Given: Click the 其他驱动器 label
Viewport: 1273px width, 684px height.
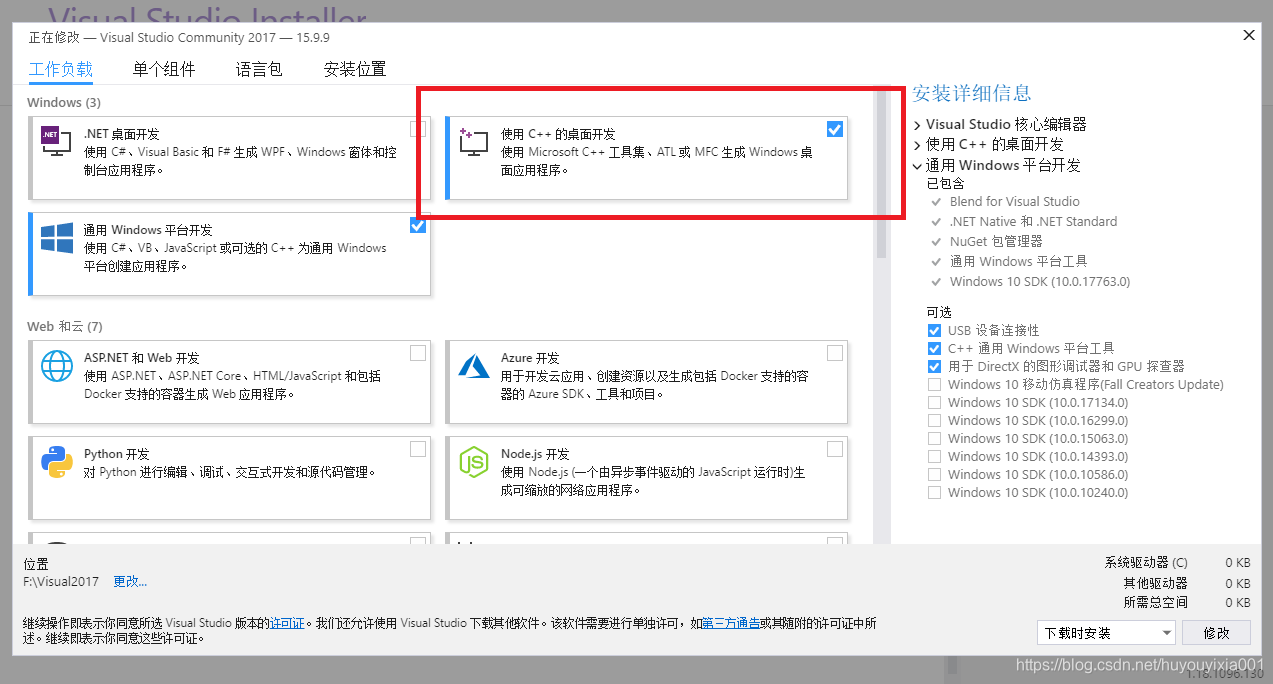Looking at the screenshot, I should pyautogui.click(x=1155, y=583).
